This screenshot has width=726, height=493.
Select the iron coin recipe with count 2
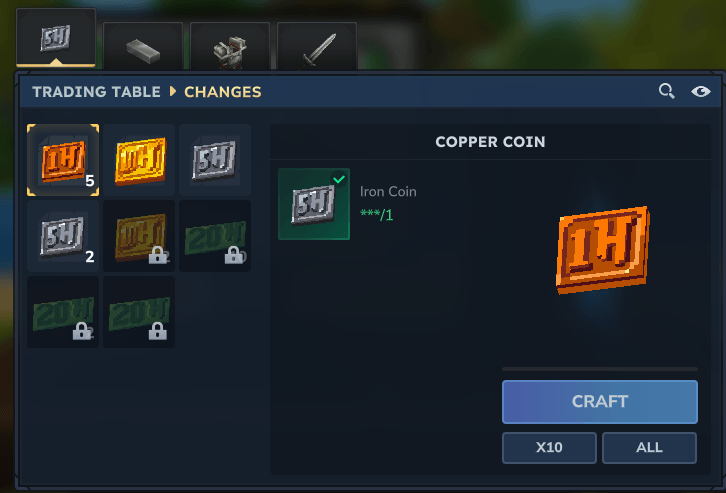(63, 236)
